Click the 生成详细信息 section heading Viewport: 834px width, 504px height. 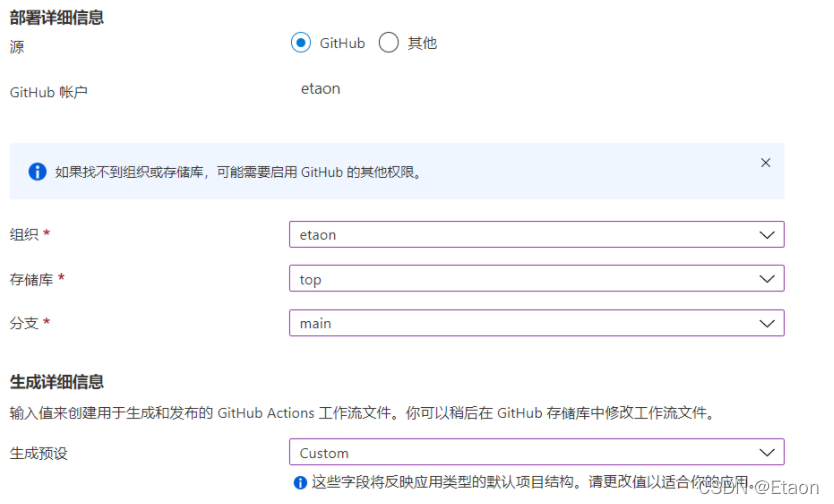point(57,382)
